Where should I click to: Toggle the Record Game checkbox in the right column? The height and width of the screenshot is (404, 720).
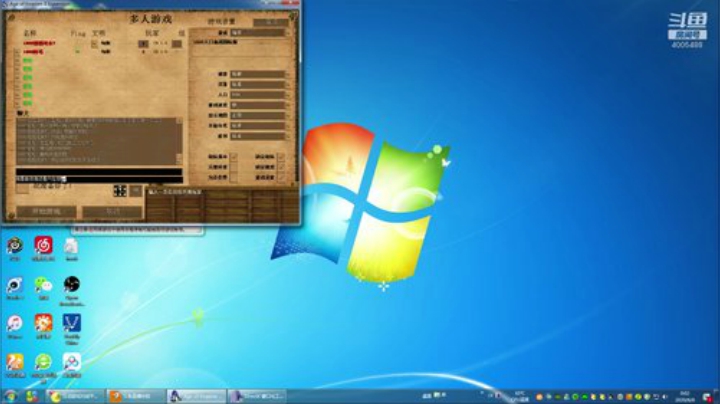281,177
